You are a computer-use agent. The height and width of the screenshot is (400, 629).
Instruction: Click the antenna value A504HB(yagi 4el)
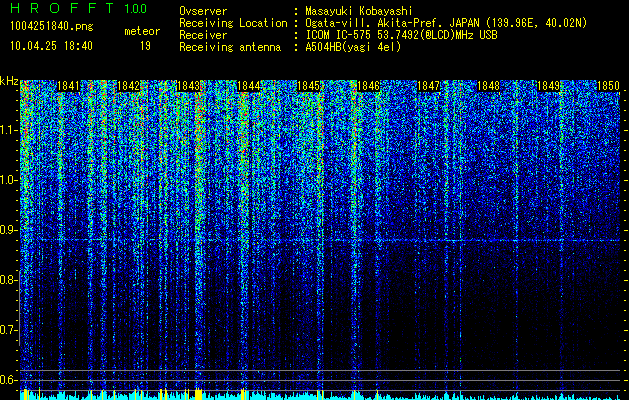(353, 47)
